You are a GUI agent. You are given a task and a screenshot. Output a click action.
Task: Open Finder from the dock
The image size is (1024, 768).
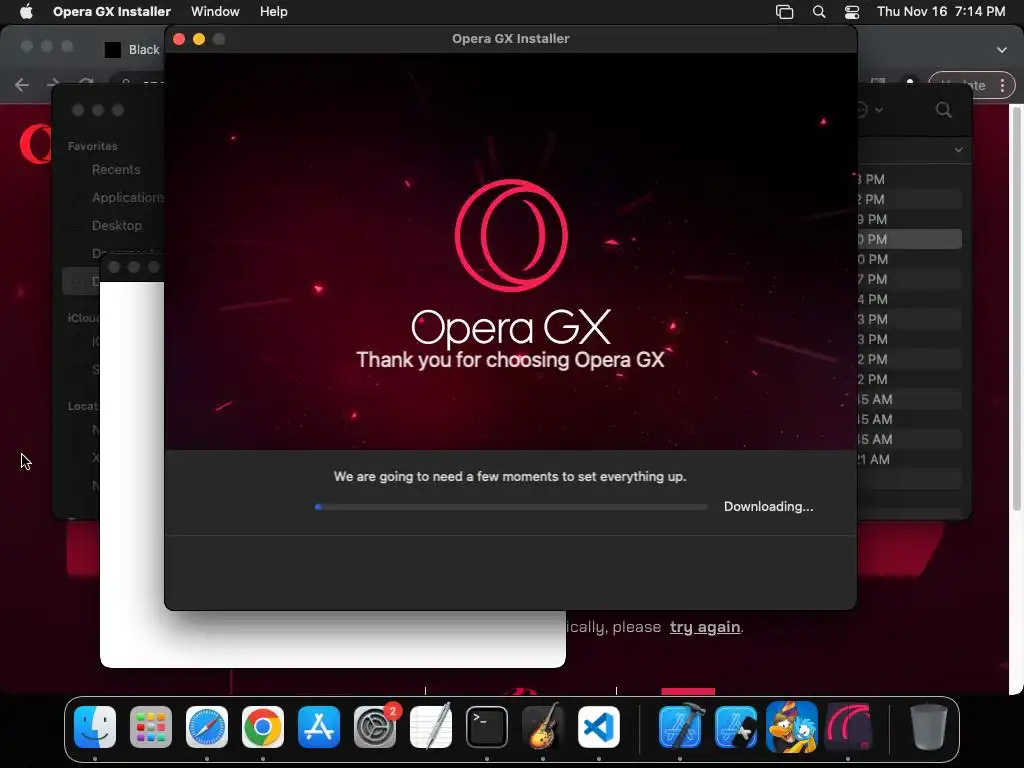pos(95,727)
